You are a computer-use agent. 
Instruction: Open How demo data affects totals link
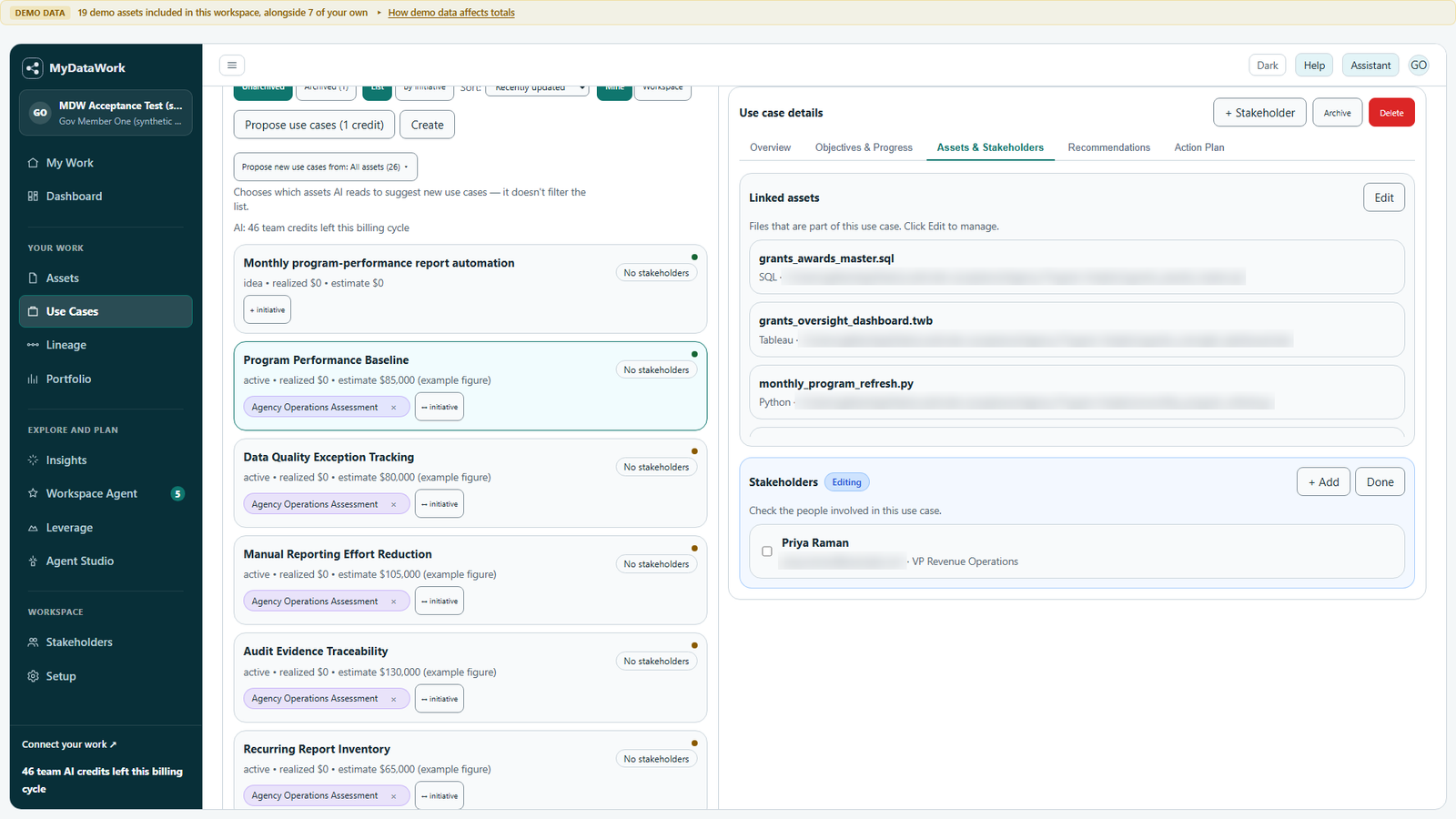pyautogui.click(x=451, y=13)
